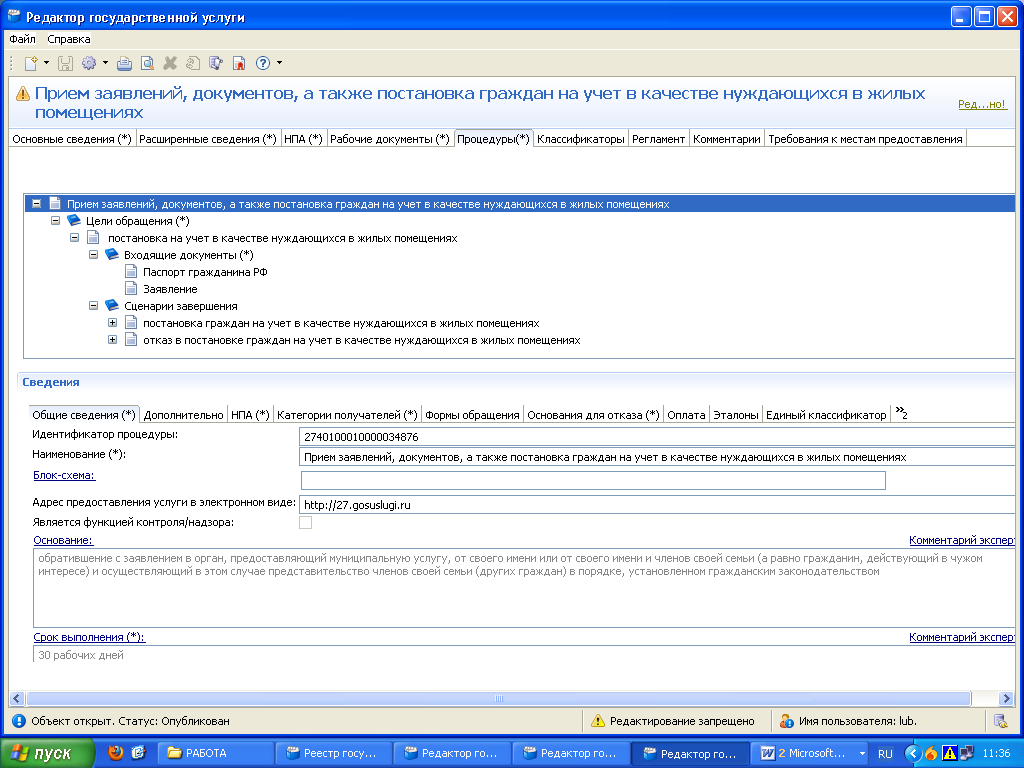Click the blue book icon beside 'Цели обращения'
This screenshot has width=1024, height=768.
coord(74,221)
